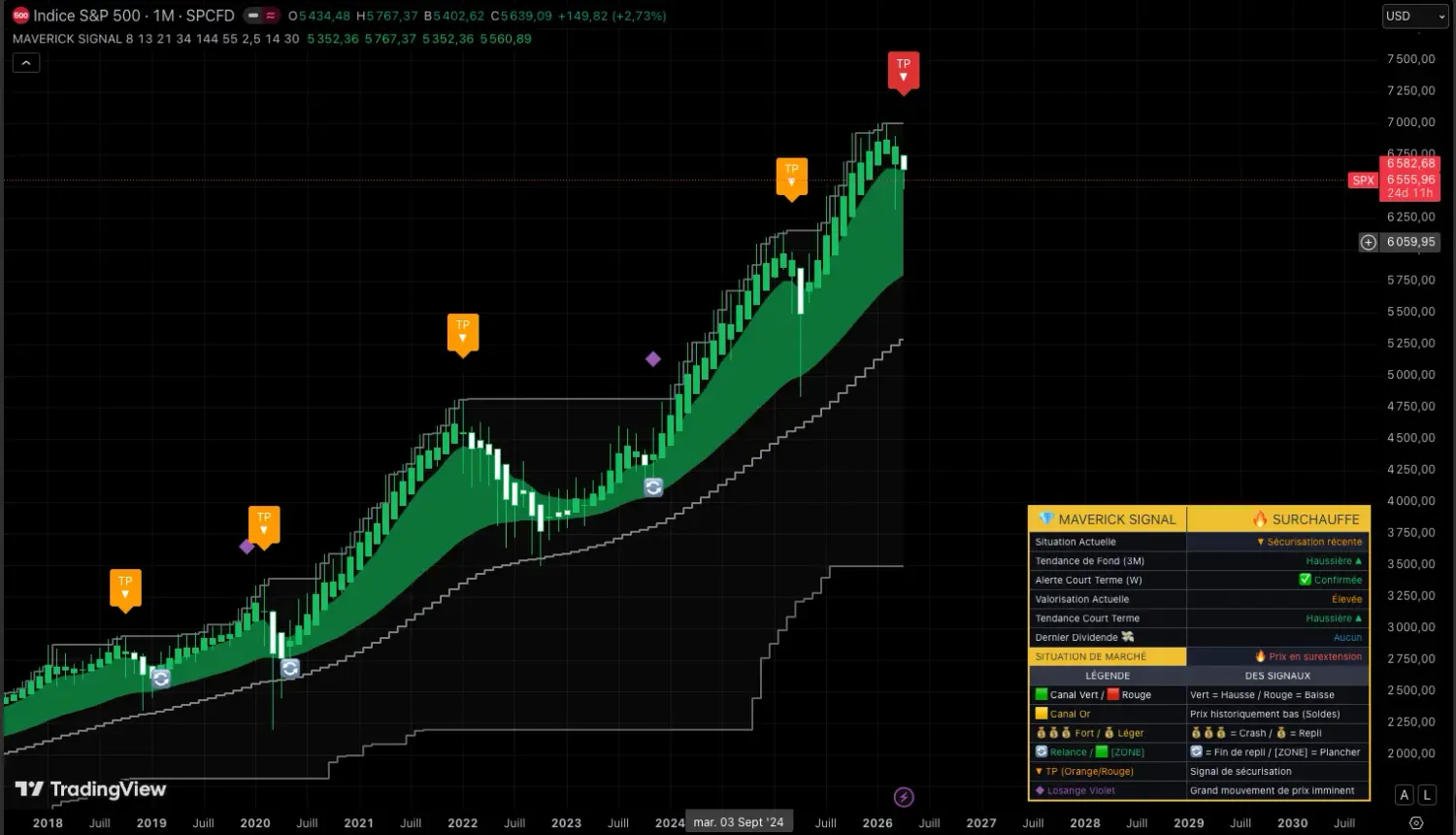1456x835 pixels.
Task: Click the pink approximate-data icon beside SPCFD
Action: pos(270,16)
